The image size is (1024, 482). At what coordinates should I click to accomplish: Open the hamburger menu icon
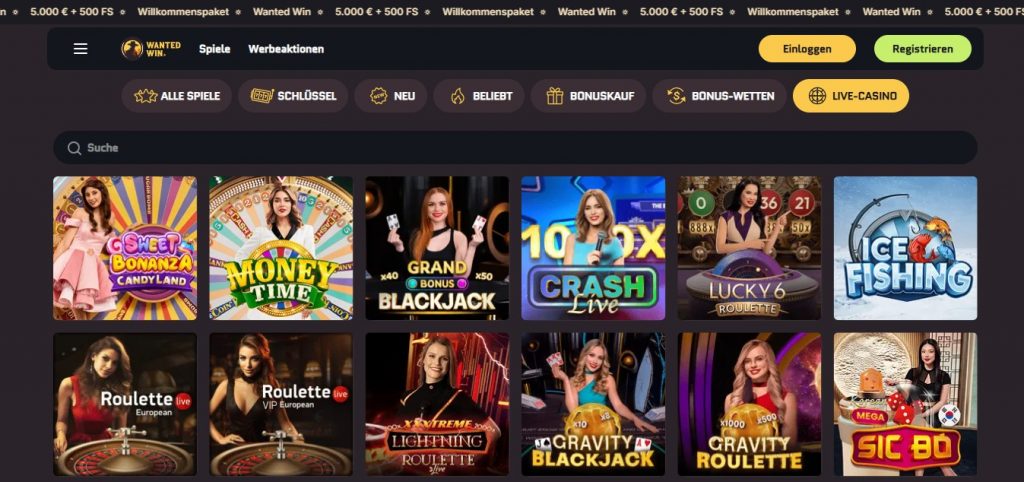pos(80,49)
